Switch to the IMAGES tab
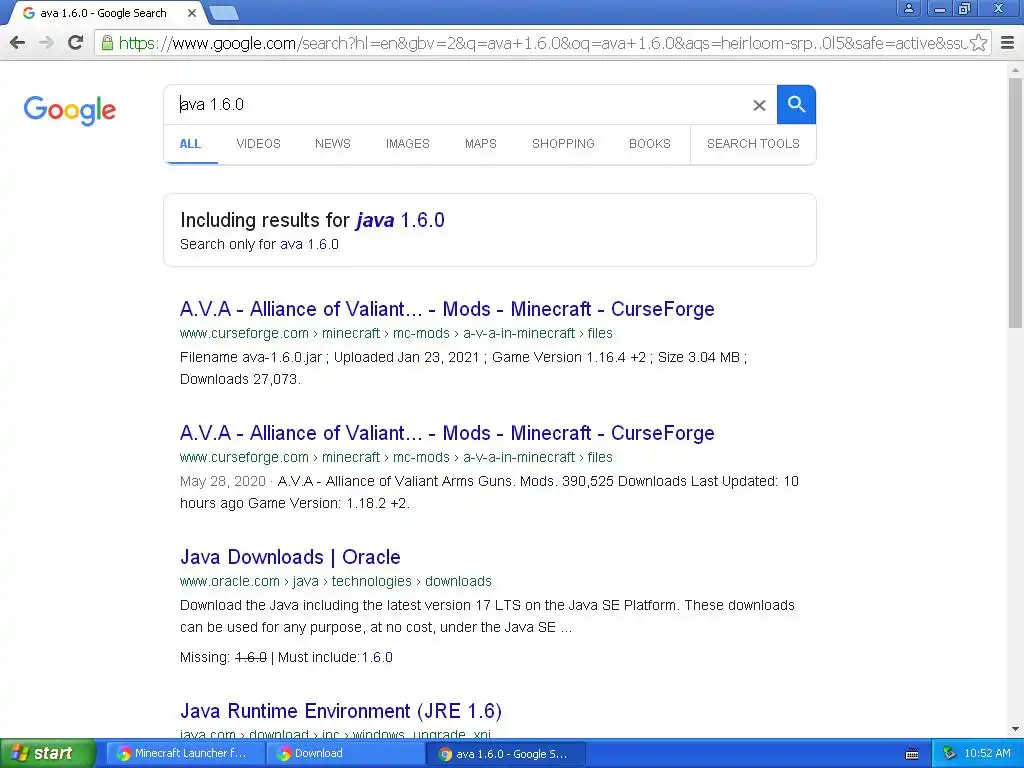 coord(408,144)
